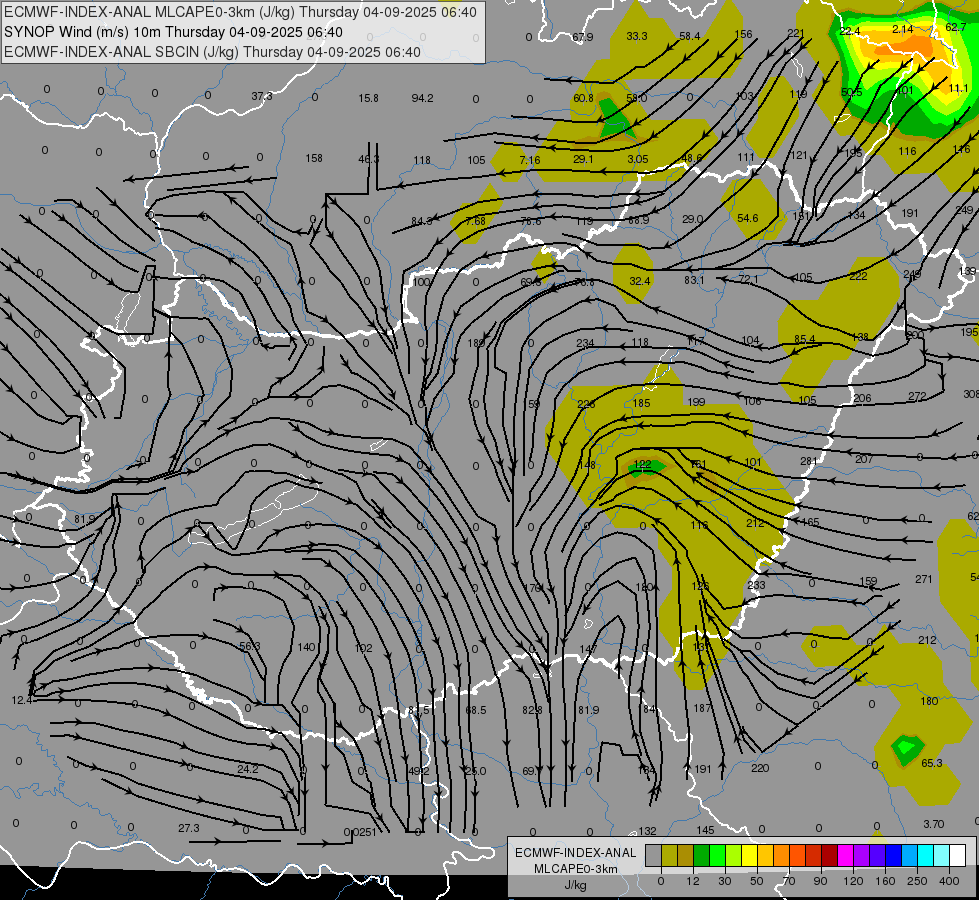Click the map value 32.4
The image size is (979, 900).
click(639, 281)
